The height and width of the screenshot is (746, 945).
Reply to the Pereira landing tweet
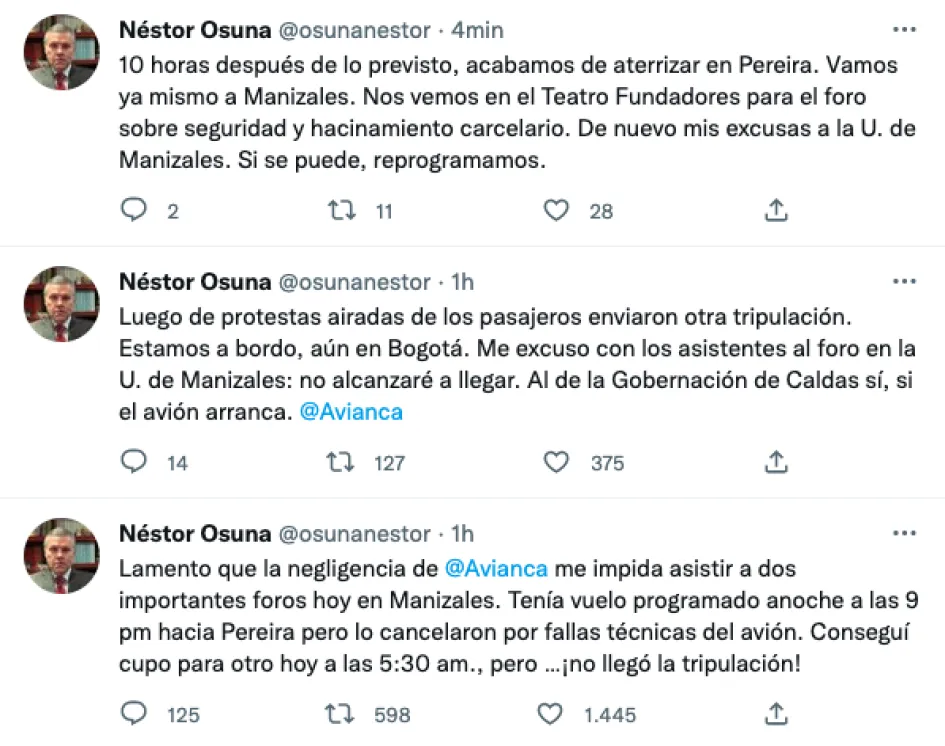[x=135, y=211]
